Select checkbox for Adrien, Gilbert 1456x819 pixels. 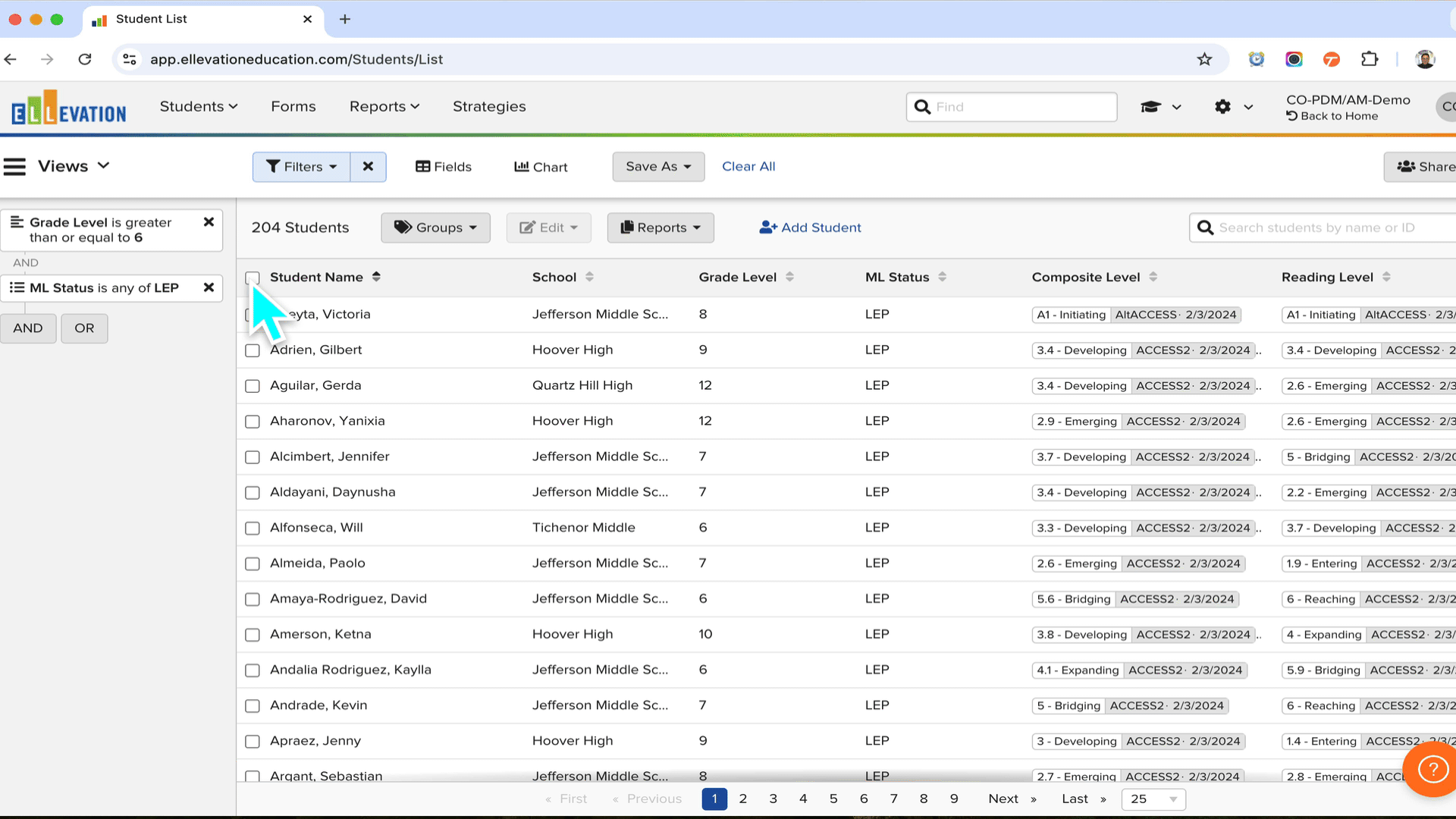click(253, 350)
